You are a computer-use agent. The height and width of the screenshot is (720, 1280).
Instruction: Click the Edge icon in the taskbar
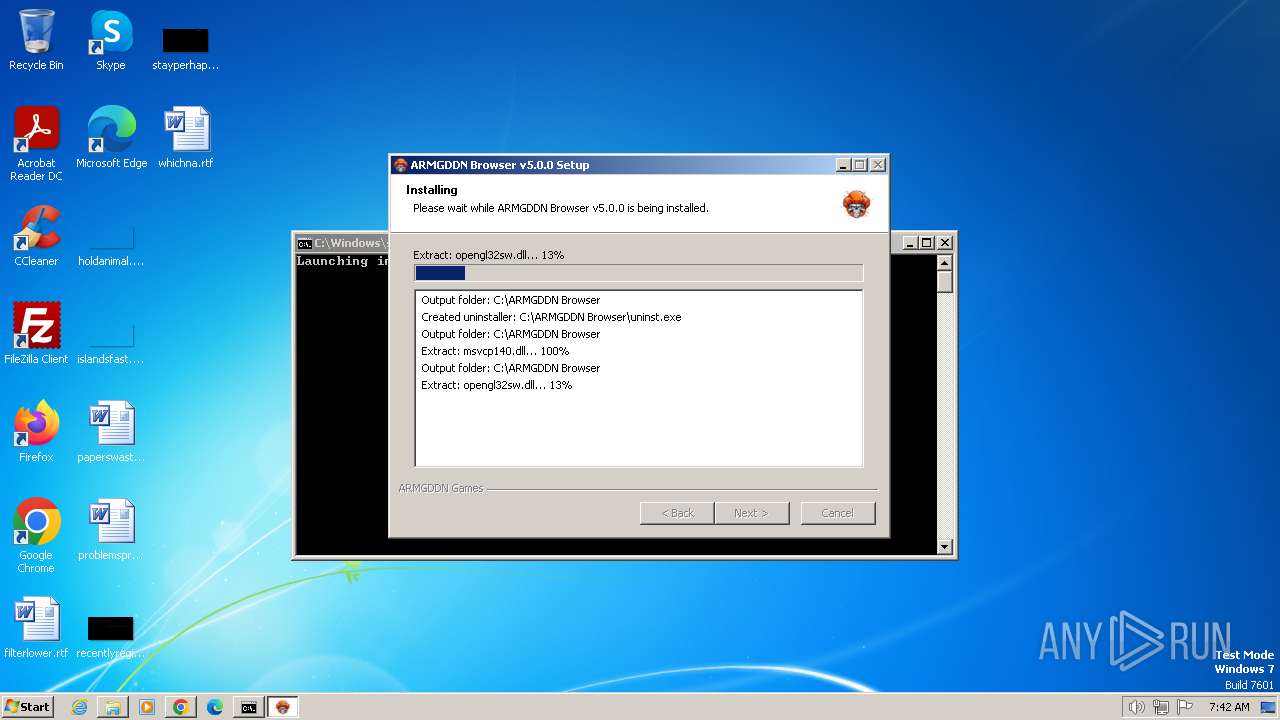pos(215,707)
